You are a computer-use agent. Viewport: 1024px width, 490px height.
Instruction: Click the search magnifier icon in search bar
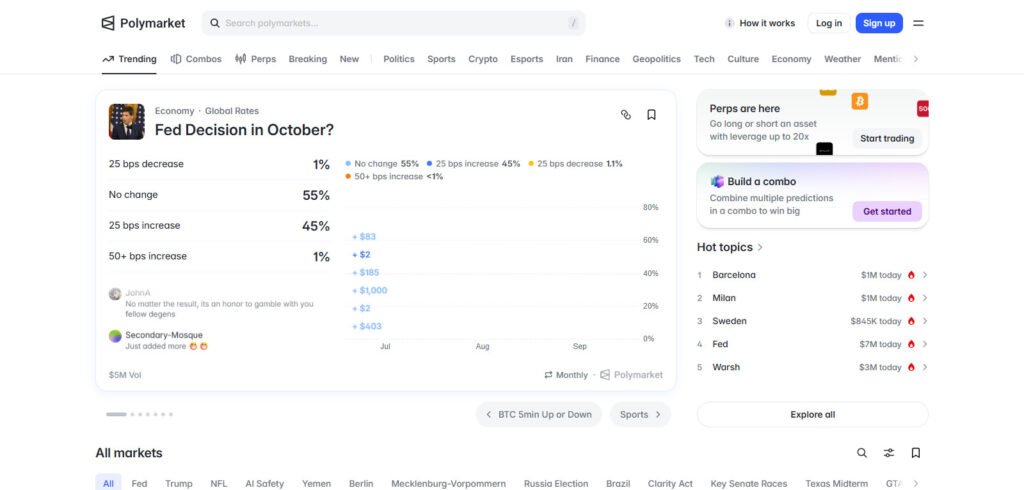point(215,23)
